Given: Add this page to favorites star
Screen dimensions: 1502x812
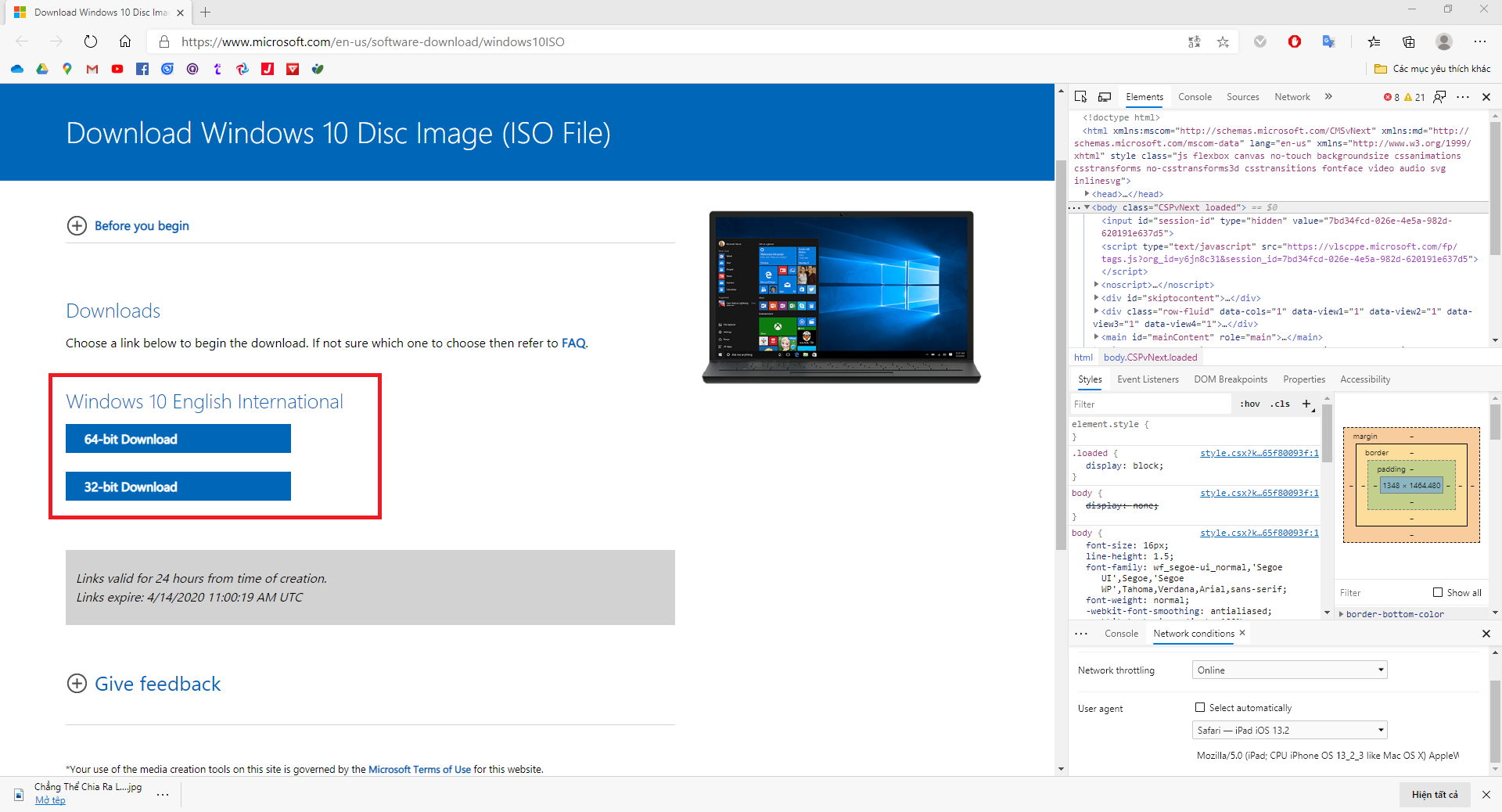Looking at the screenshot, I should click(x=1223, y=41).
